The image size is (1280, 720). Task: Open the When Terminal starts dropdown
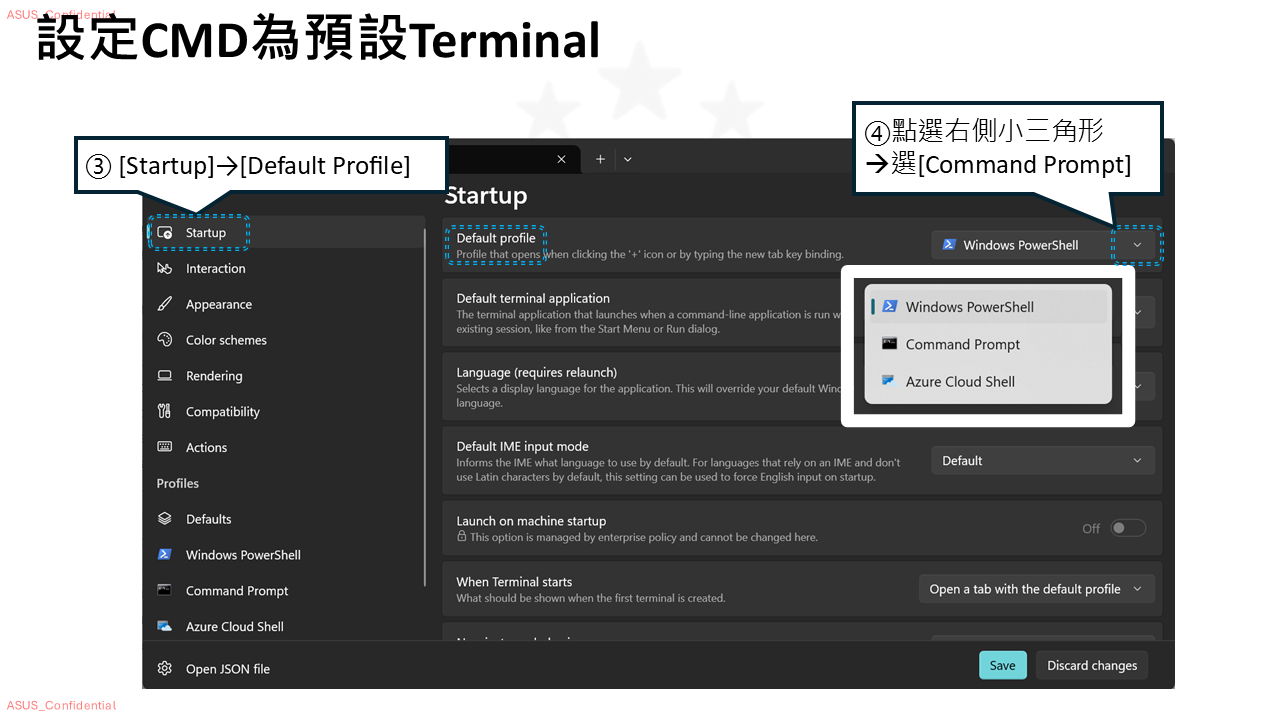[x=1037, y=589]
